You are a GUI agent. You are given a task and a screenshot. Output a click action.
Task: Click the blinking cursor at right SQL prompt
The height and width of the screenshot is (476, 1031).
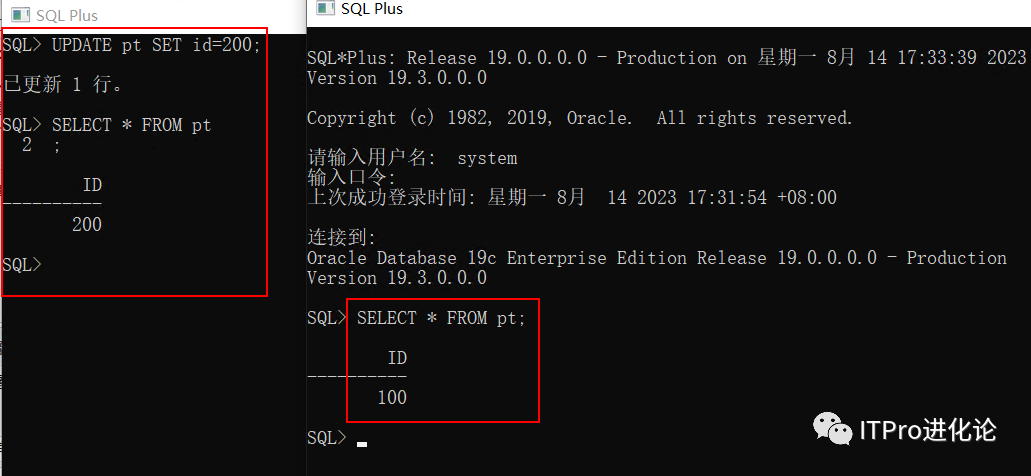362,441
